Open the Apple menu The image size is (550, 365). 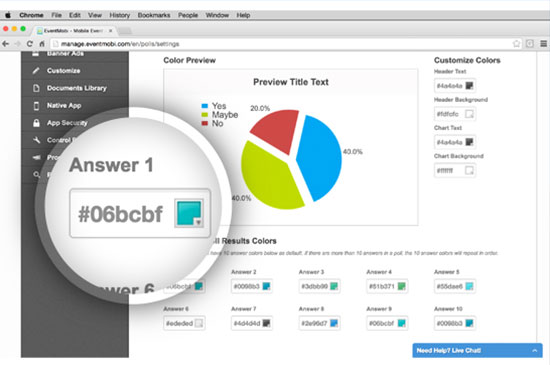pyautogui.click(x=8, y=15)
